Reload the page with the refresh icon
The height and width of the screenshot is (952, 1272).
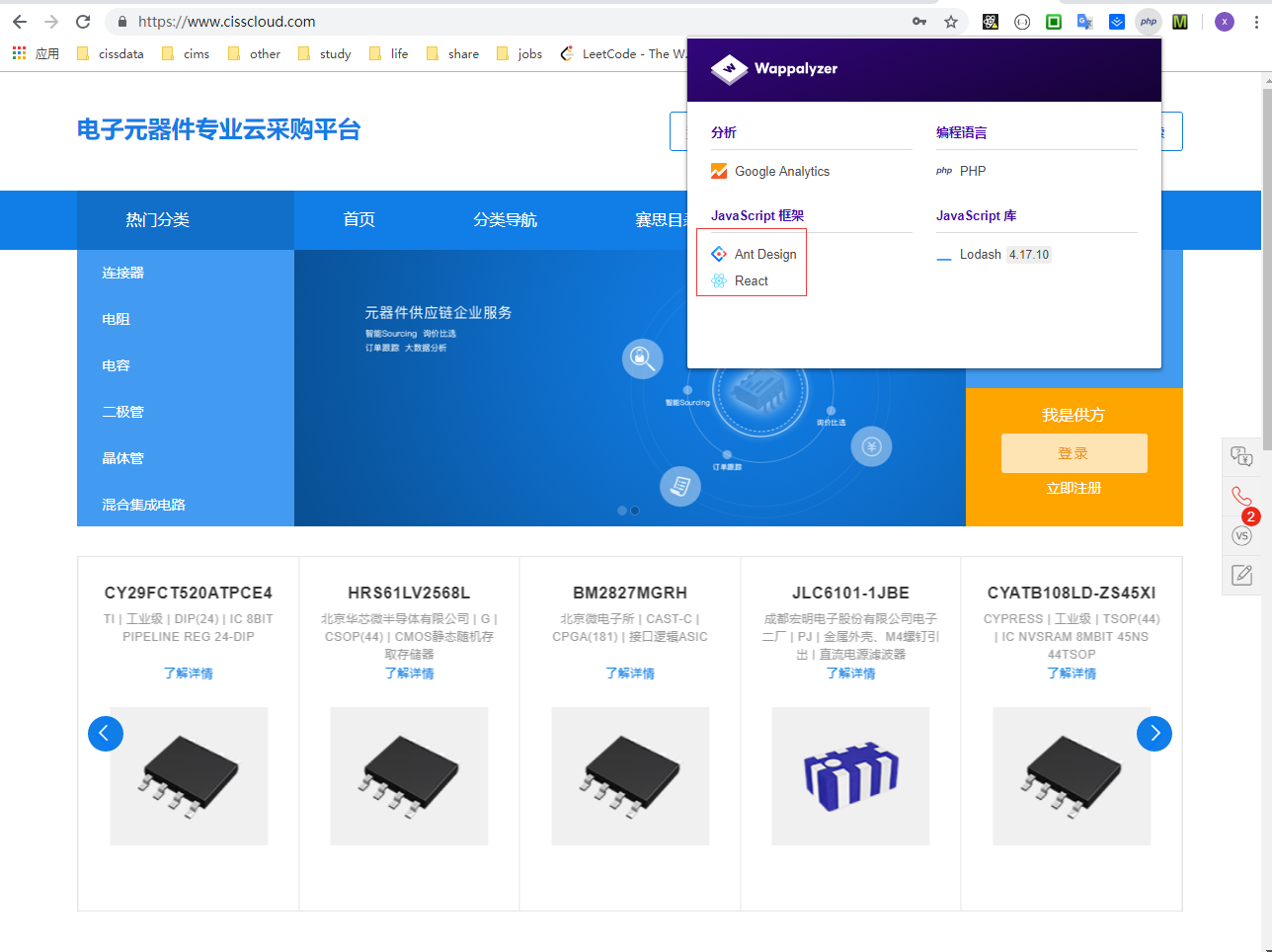click(x=83, y=22)
